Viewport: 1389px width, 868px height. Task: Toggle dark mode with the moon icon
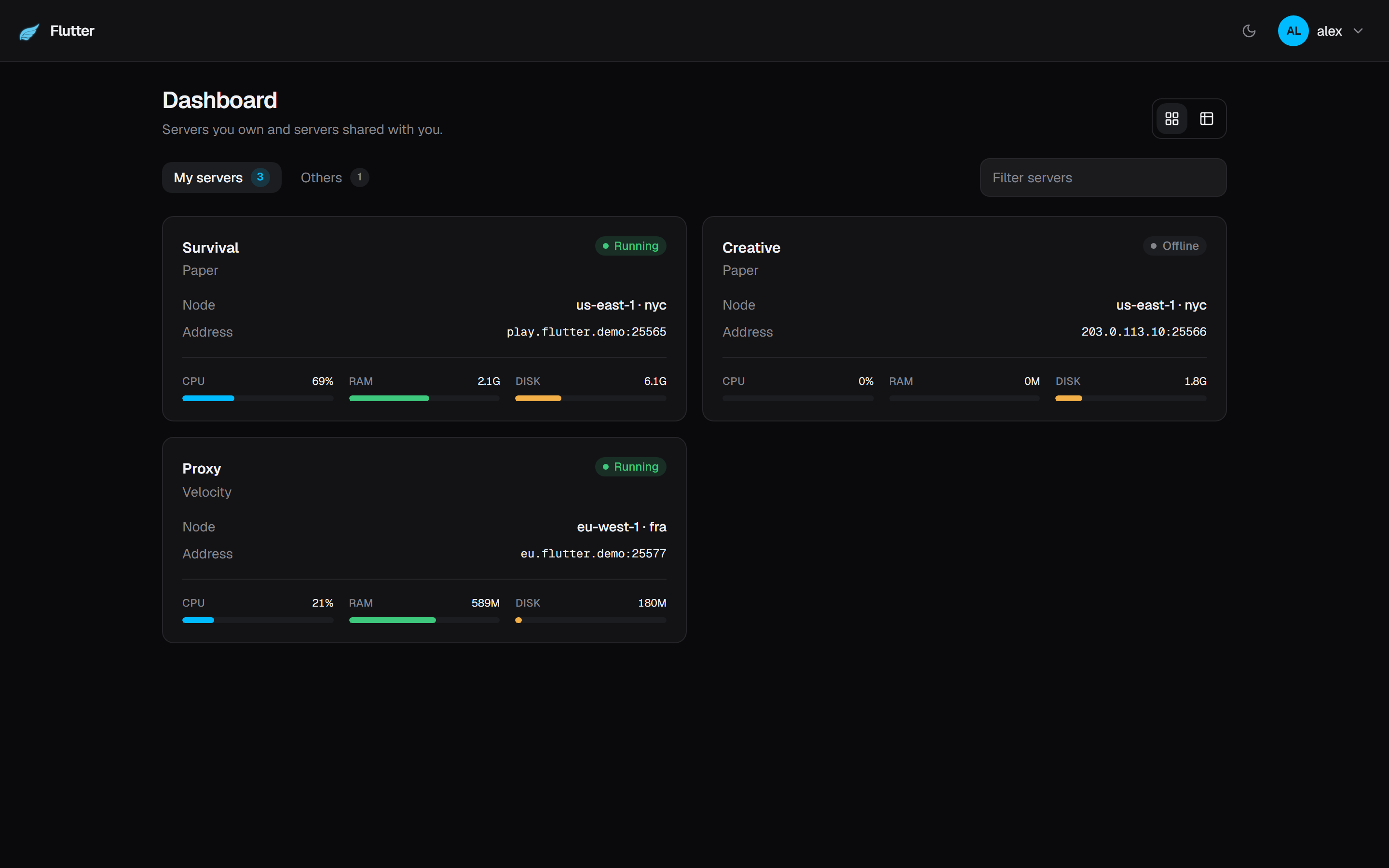click(x=1249, y=31)
